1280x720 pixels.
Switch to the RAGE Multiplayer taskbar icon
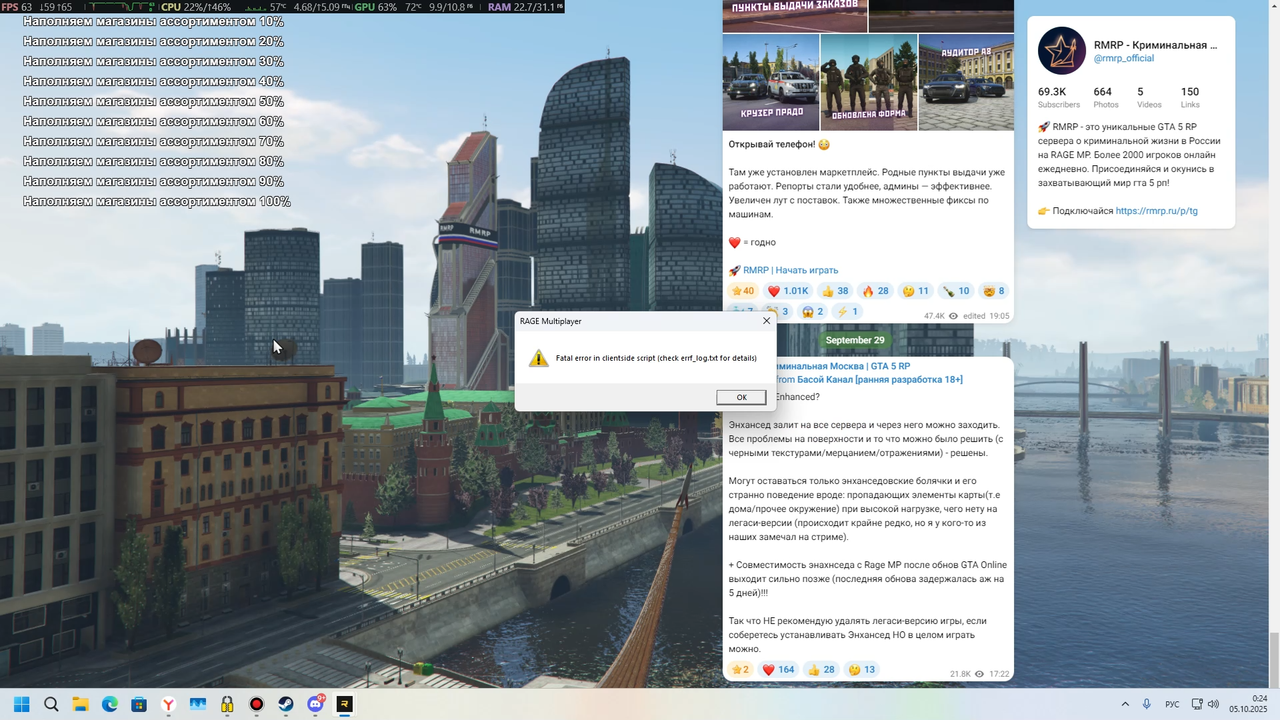coord(345,704)
